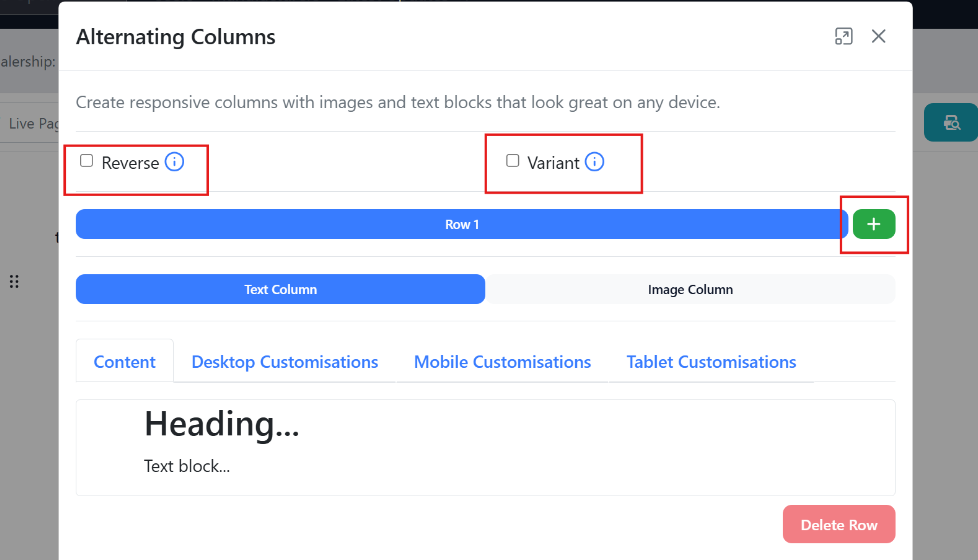This screenshot has height=560, width=978.
Task: Close the Alternating Columns dialog
Action: (878, 37)
